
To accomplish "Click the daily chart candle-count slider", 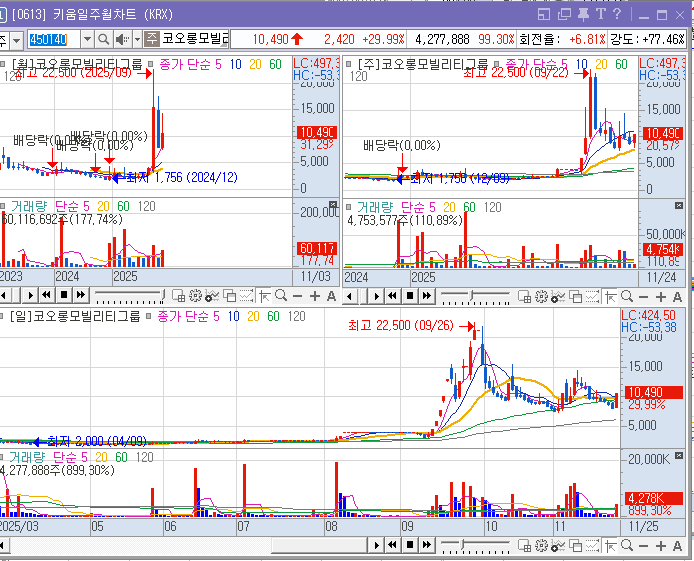I will (476, 546).
